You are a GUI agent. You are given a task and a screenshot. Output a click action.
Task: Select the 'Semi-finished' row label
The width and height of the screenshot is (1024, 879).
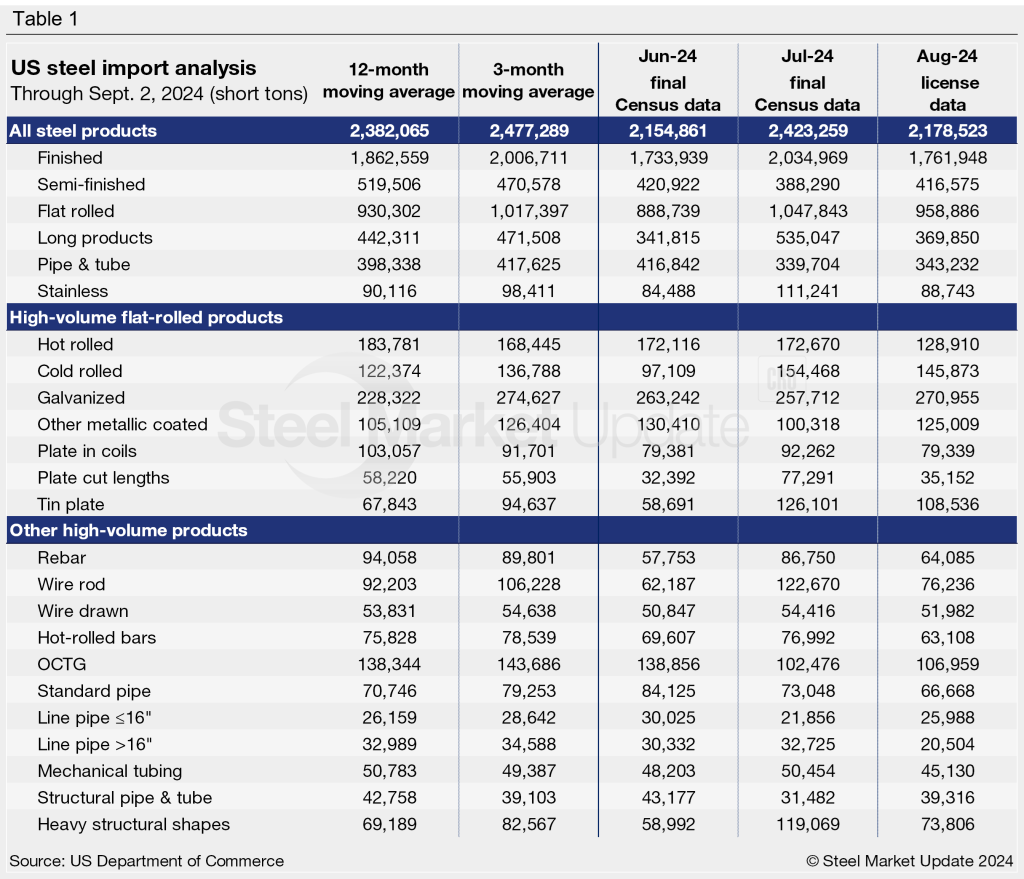coord(91,184)
